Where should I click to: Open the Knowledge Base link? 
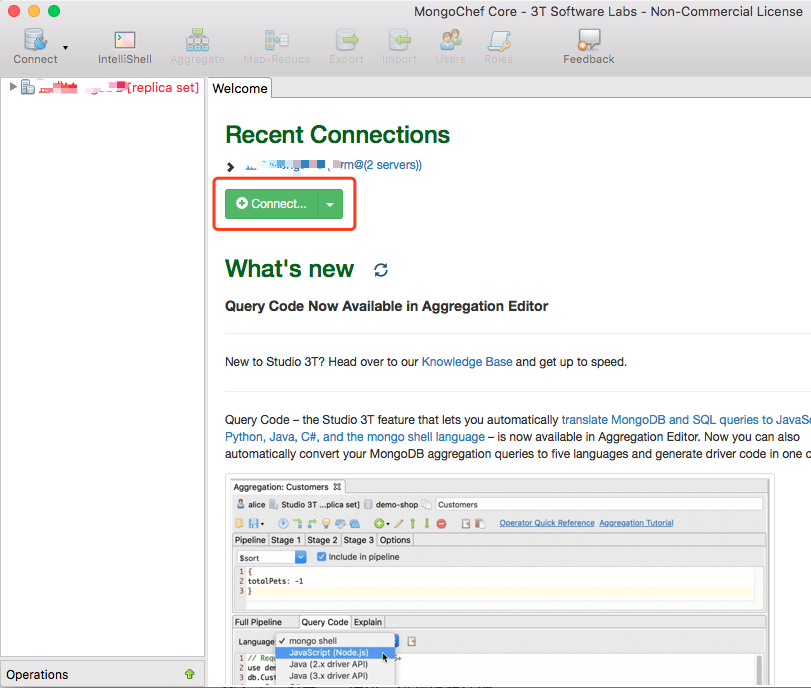point(467,362)
